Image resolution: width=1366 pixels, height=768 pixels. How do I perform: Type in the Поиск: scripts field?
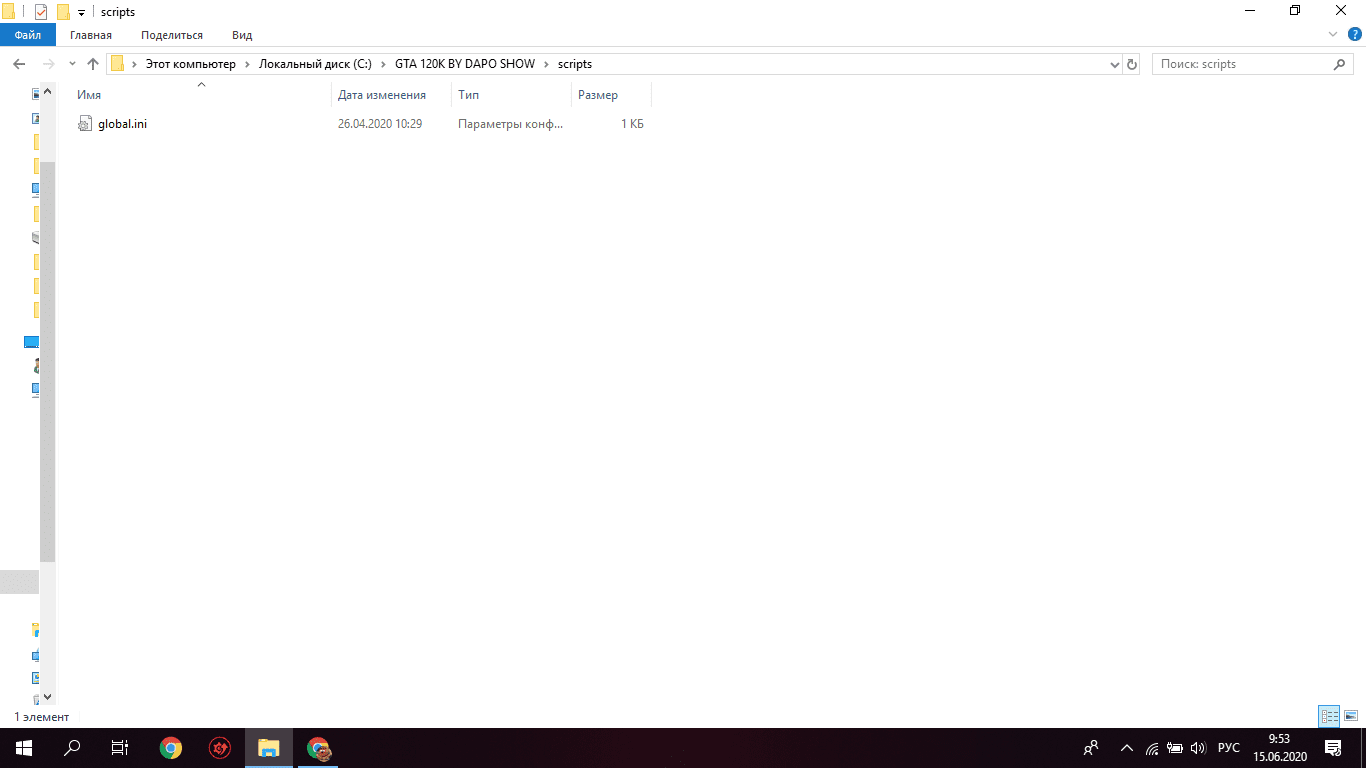(x=1240, y=64)
